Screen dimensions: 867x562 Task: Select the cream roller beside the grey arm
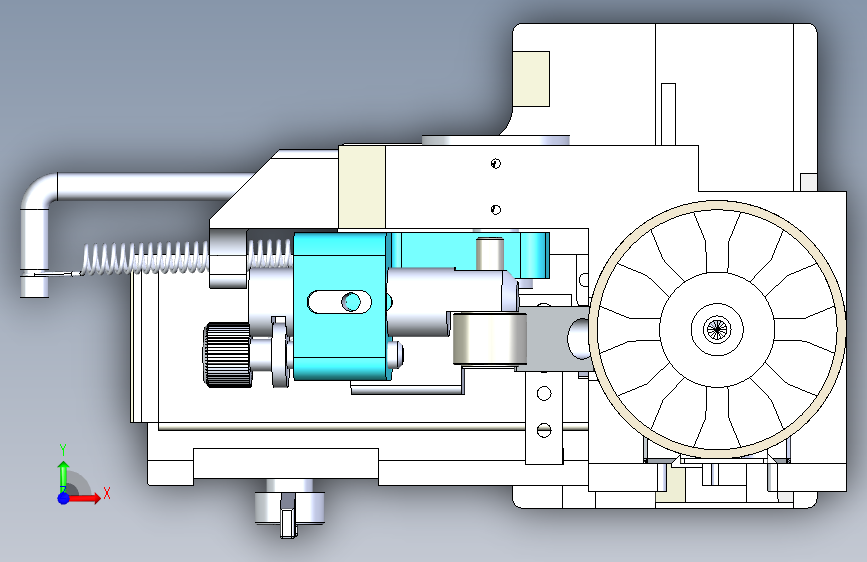tap(489, 339)
